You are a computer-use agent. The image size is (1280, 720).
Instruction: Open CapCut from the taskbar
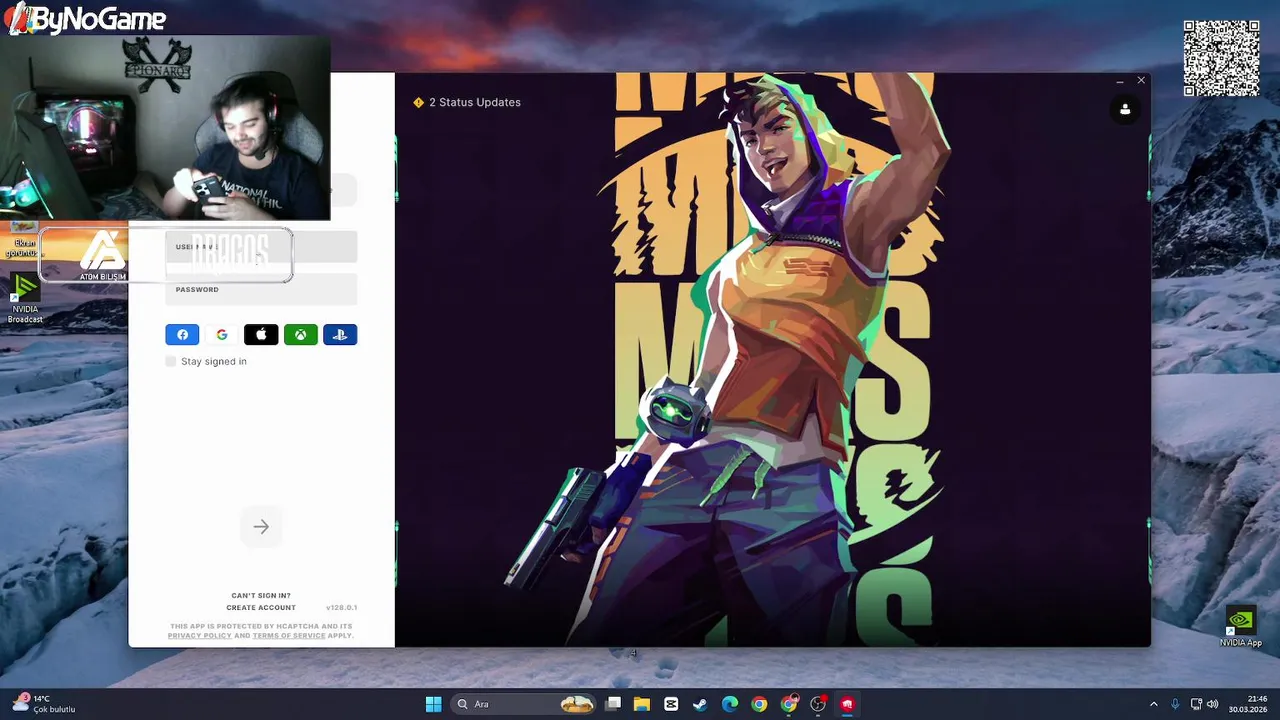pos(671,704)
